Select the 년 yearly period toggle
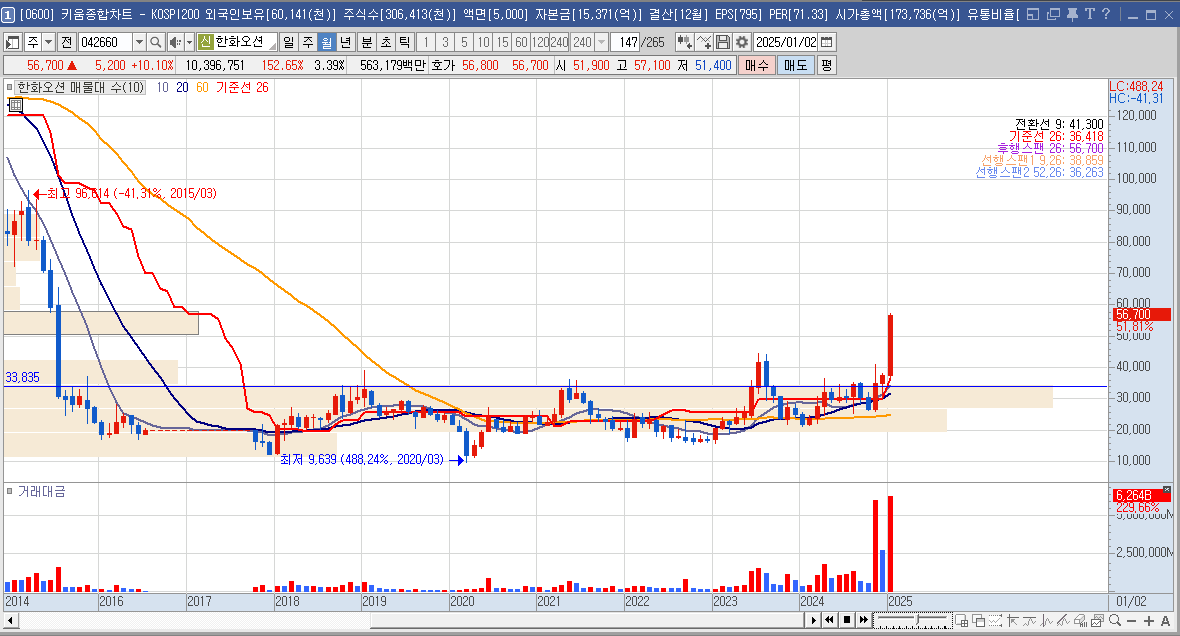Screen dimensions: 1180x636 [x=345, y=42]
